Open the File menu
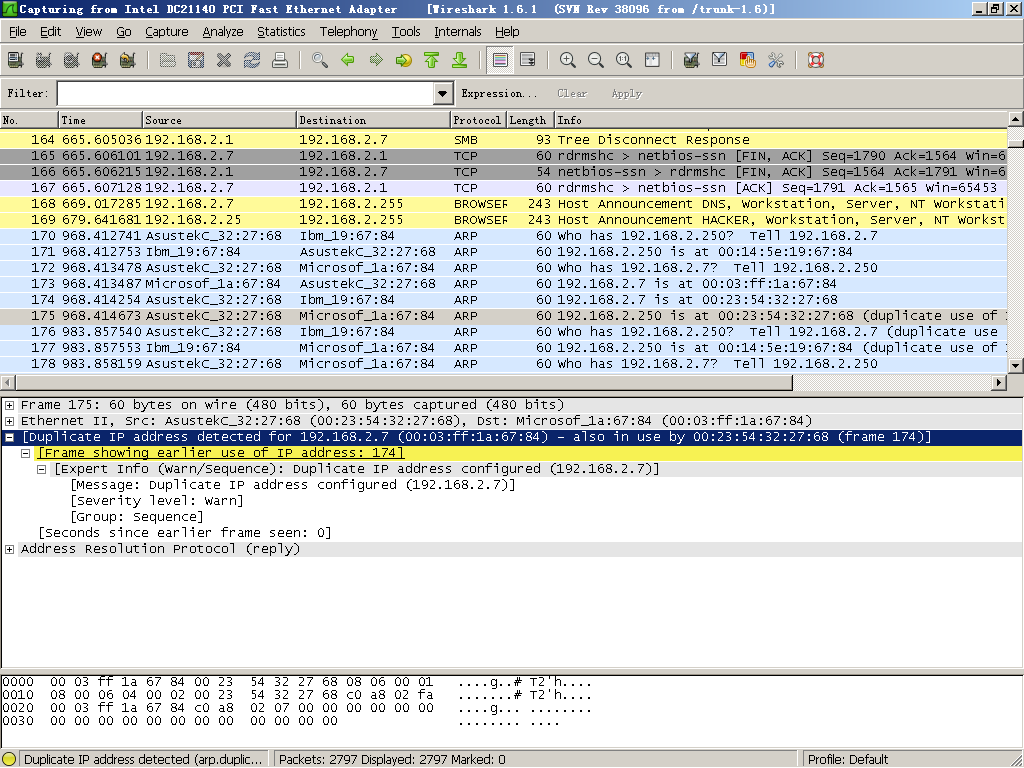The image size is (1024, 768). pos(18,31)
